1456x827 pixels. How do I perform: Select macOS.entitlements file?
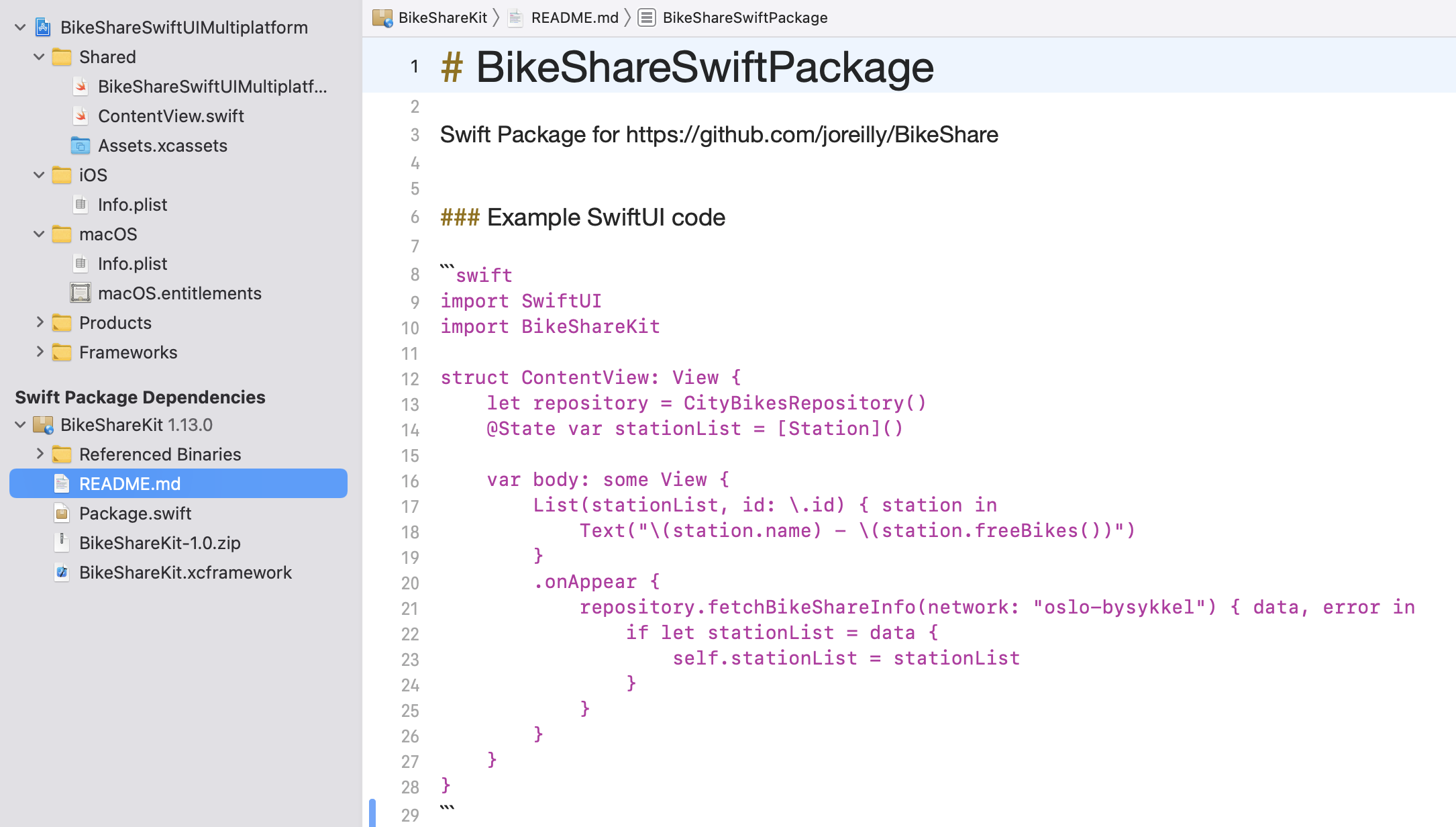click(180, 293)
